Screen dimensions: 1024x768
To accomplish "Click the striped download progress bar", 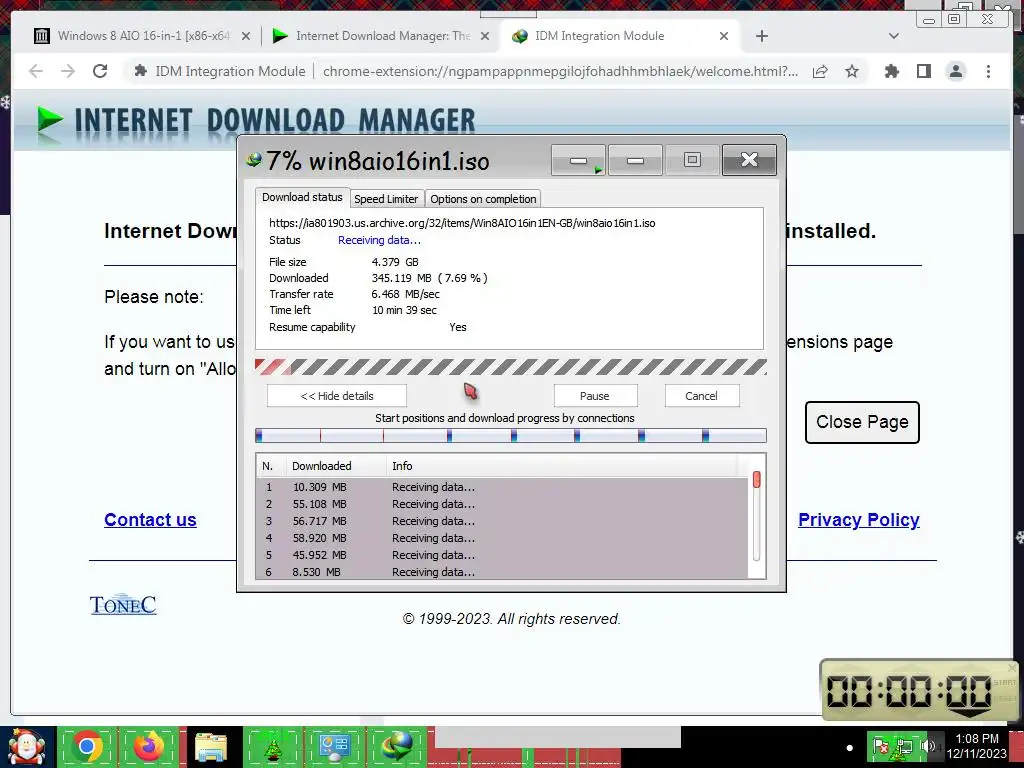I will [511, 367].
